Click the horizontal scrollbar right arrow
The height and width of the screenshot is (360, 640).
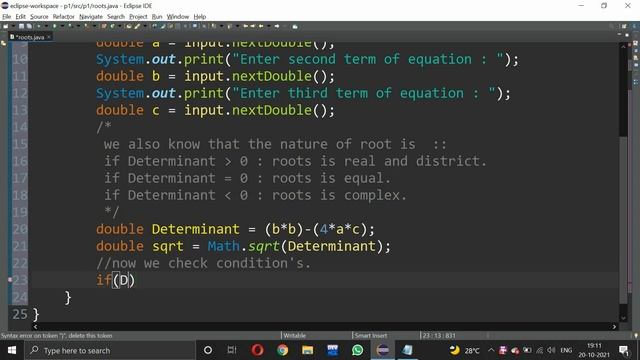click(614, 327)
